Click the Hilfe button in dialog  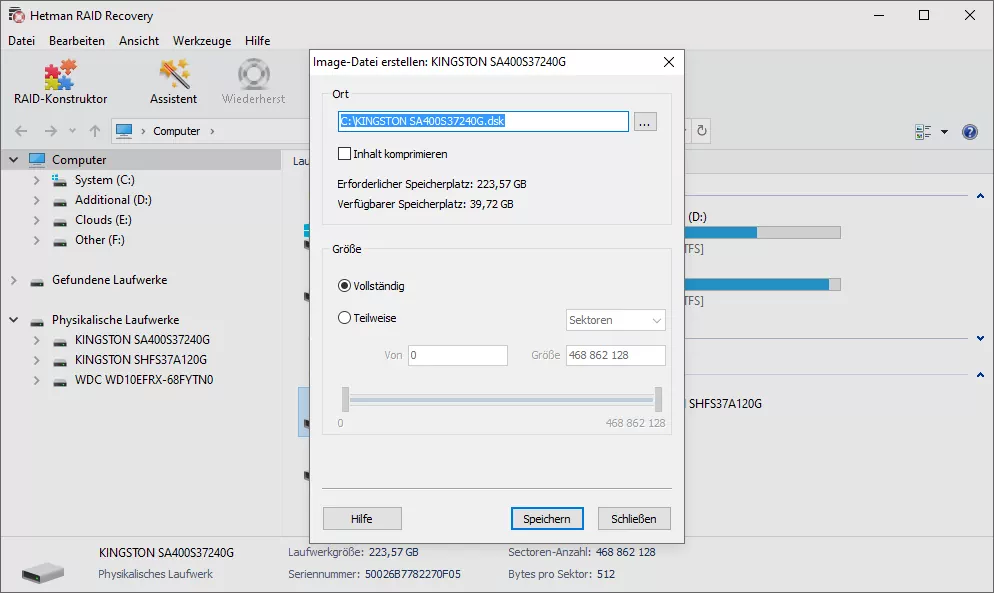point(362,519)
